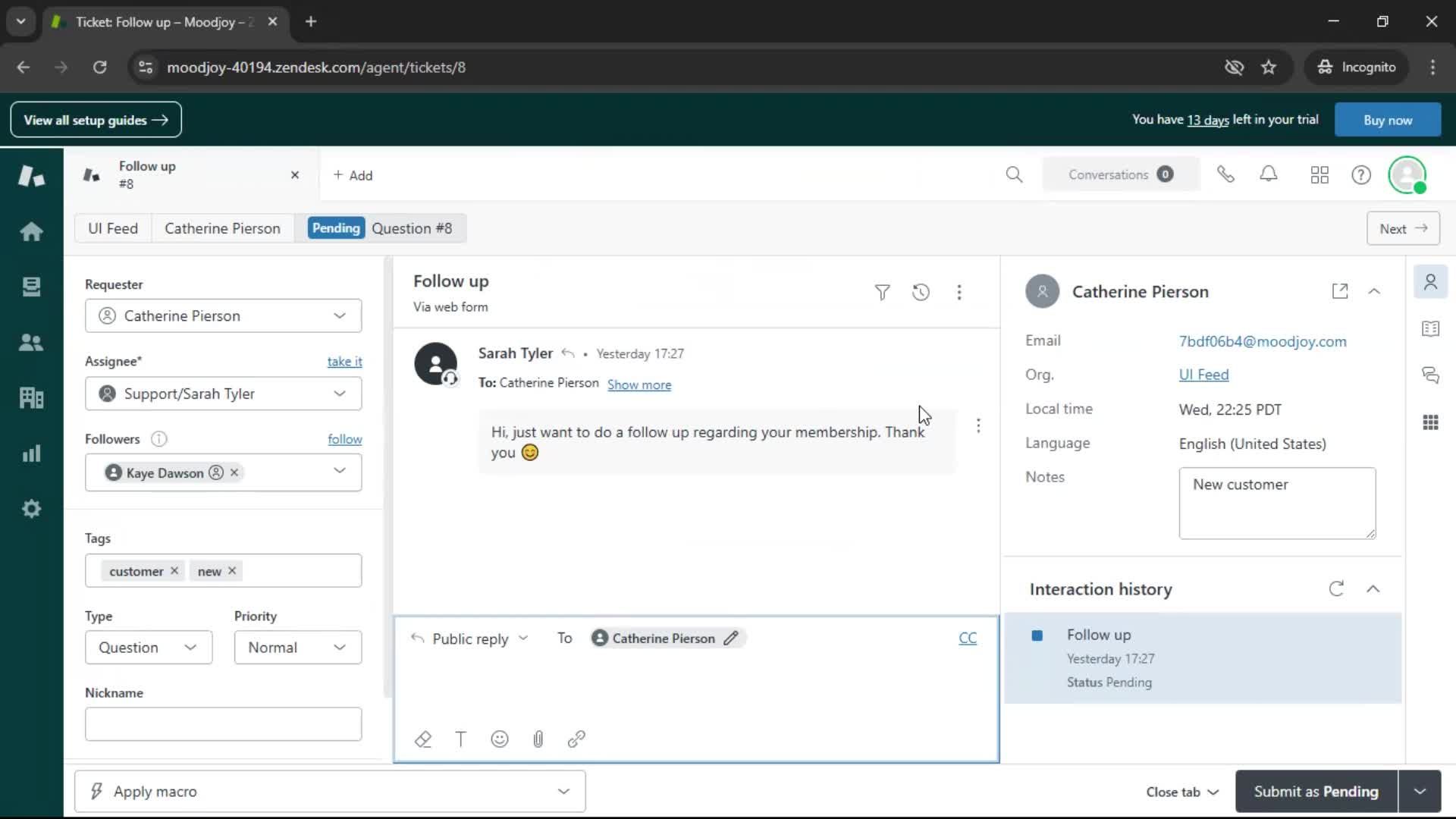The height and width of the screenshot is (819, 1456).
Task: Open UI Feed organization link
Action: 1203,375
